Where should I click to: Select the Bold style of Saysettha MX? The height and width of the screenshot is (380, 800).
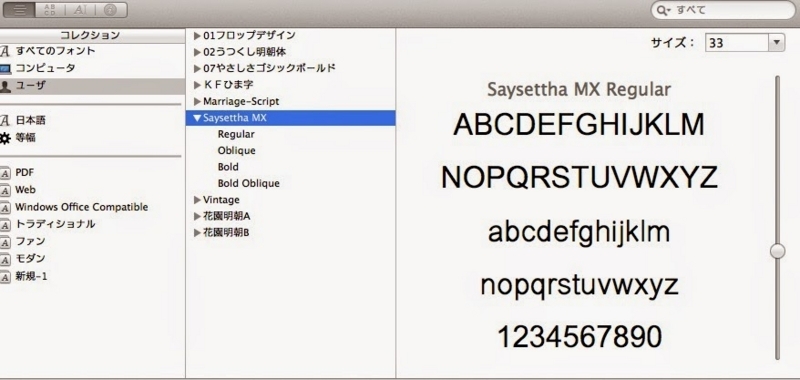pyautogui.click(x=228, y=167)
